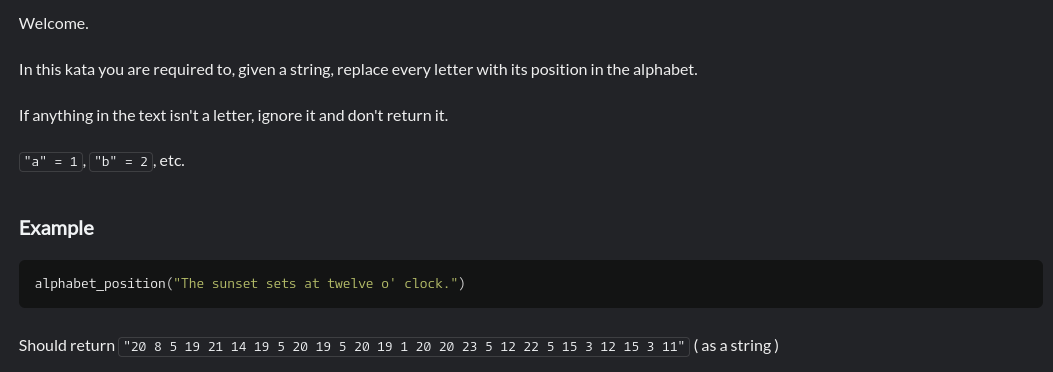Click the Example heading

click(56, 228)
